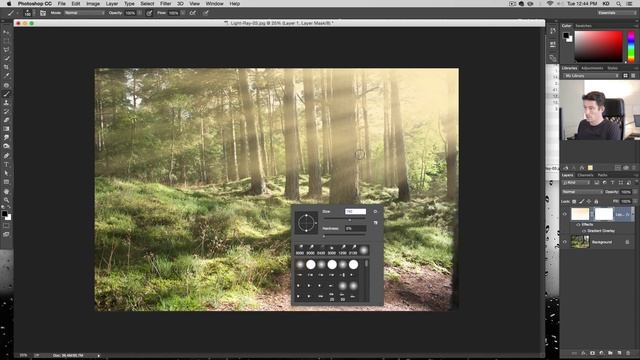Select the Dodge tool
The width and height of the screenshot is (640, 360).
tap(6, 147)
